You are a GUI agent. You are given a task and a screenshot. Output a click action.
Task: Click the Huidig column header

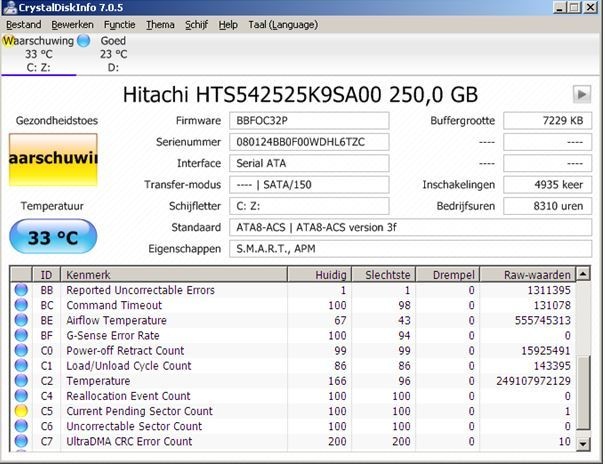pyautogui.click(x=319, y=275)
